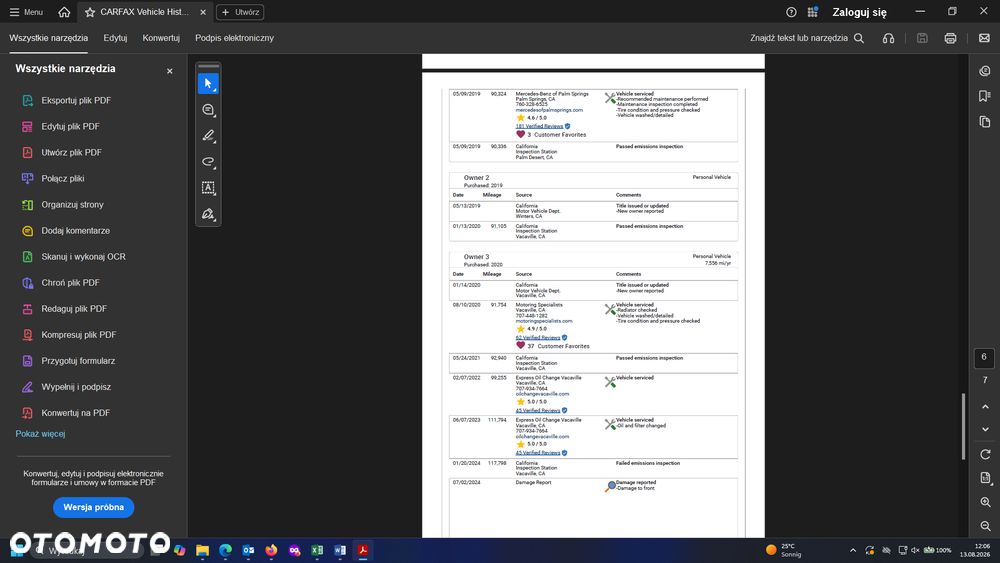
Task: Select the signature pen tool
Action: click(209, 214)
